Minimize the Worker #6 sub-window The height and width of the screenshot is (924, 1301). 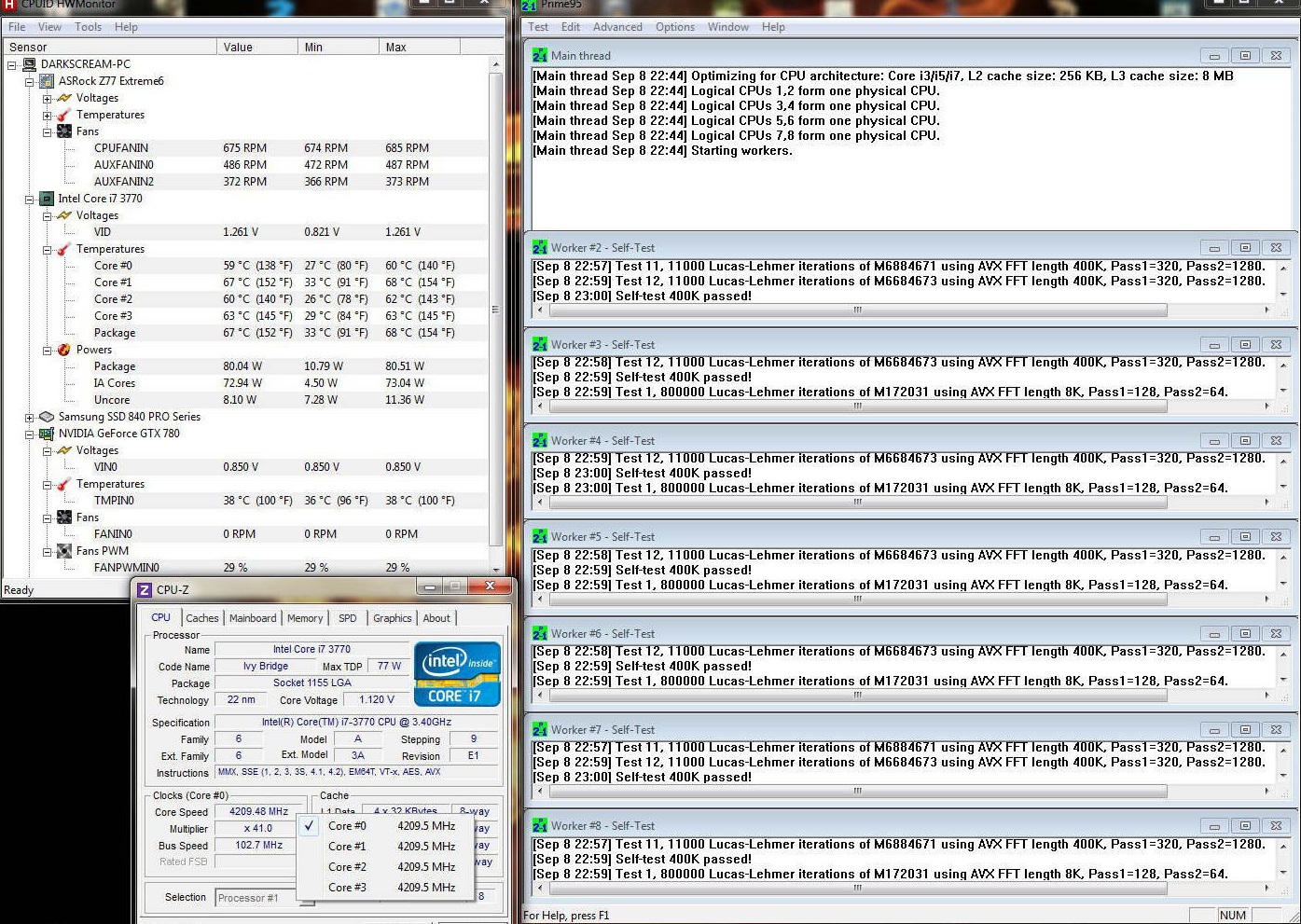pos(1214,633)
